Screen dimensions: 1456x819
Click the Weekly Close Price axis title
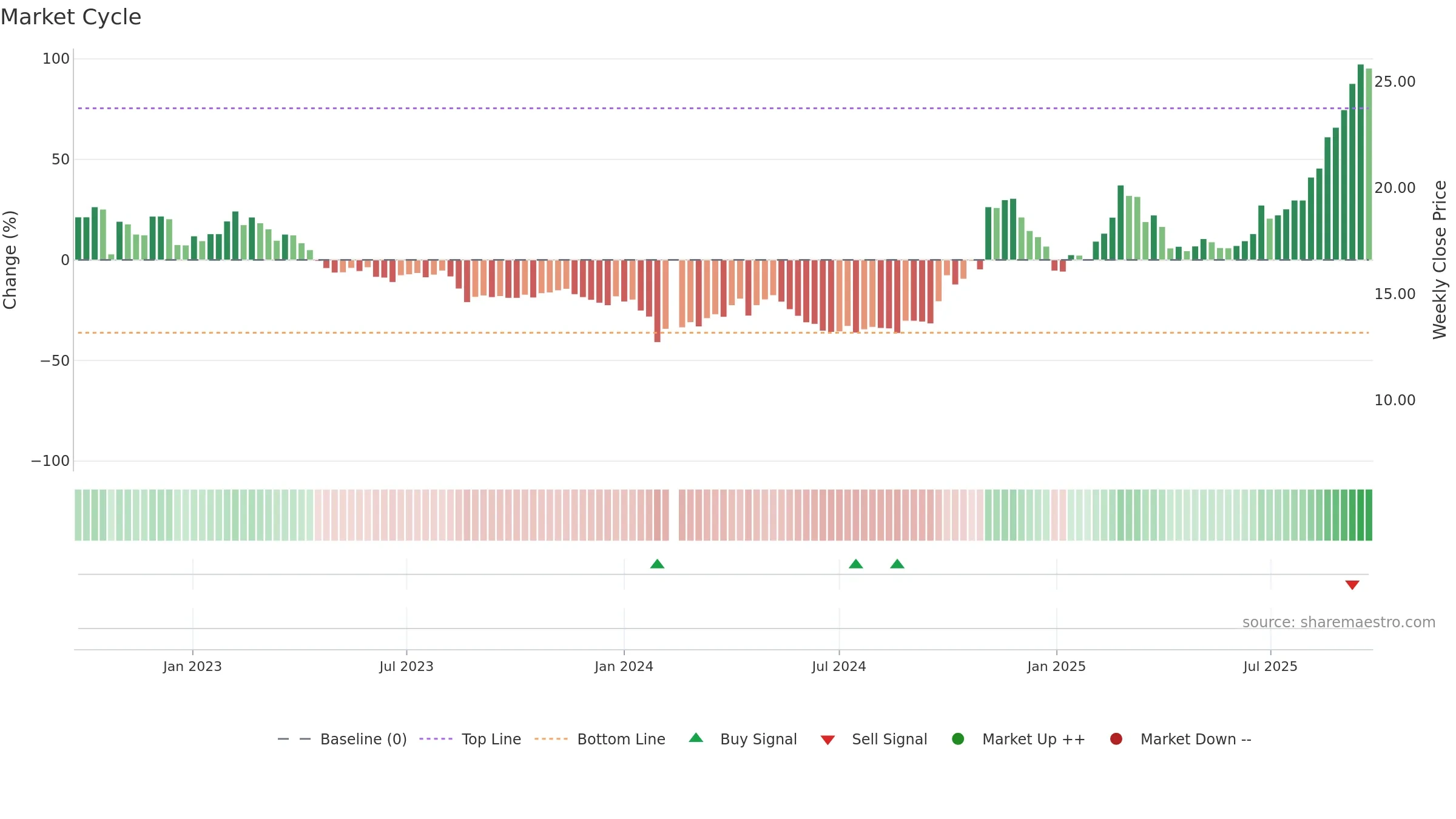point(1440,260)
